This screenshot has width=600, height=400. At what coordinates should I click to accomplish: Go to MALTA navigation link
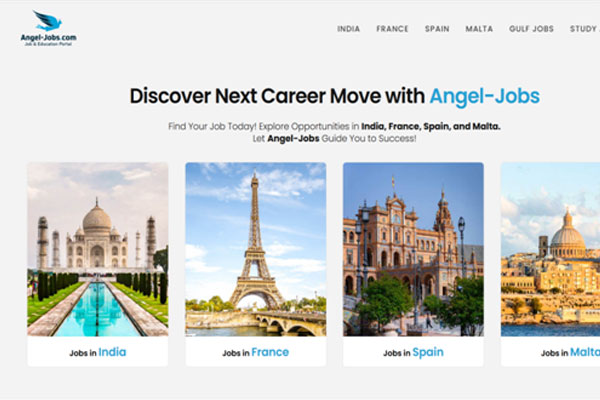[x=479, y=29]
